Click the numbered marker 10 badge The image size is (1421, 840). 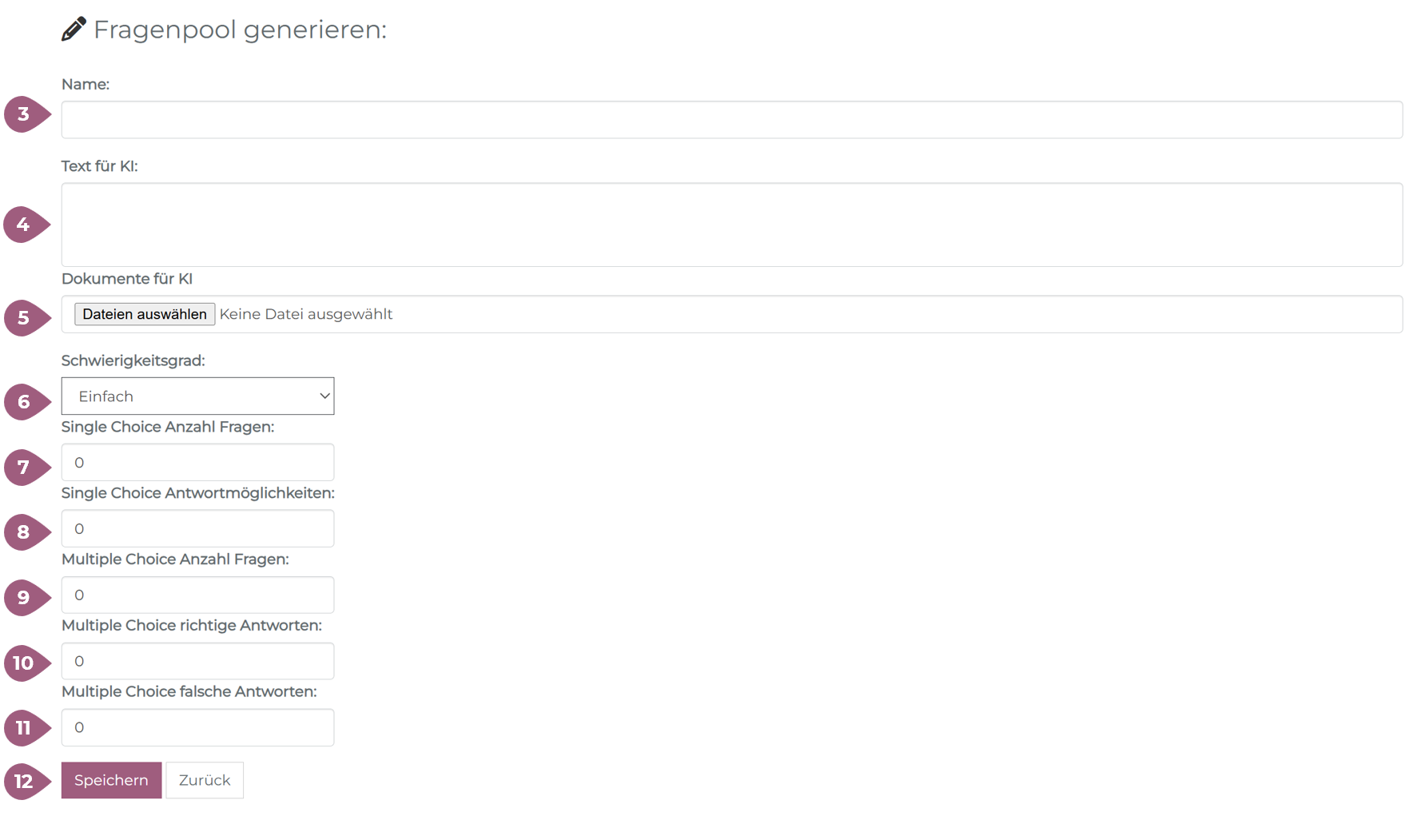(x=25, y=663)
